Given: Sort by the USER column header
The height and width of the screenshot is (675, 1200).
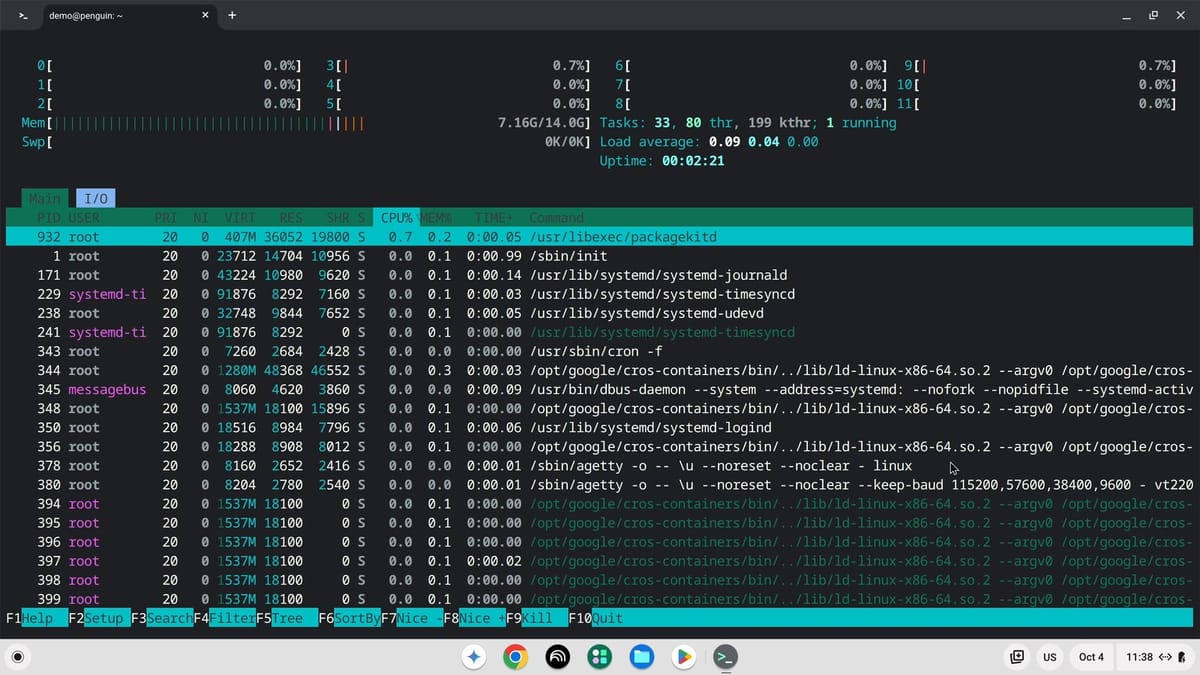Looking at the screenshot, I should [85, 217].
